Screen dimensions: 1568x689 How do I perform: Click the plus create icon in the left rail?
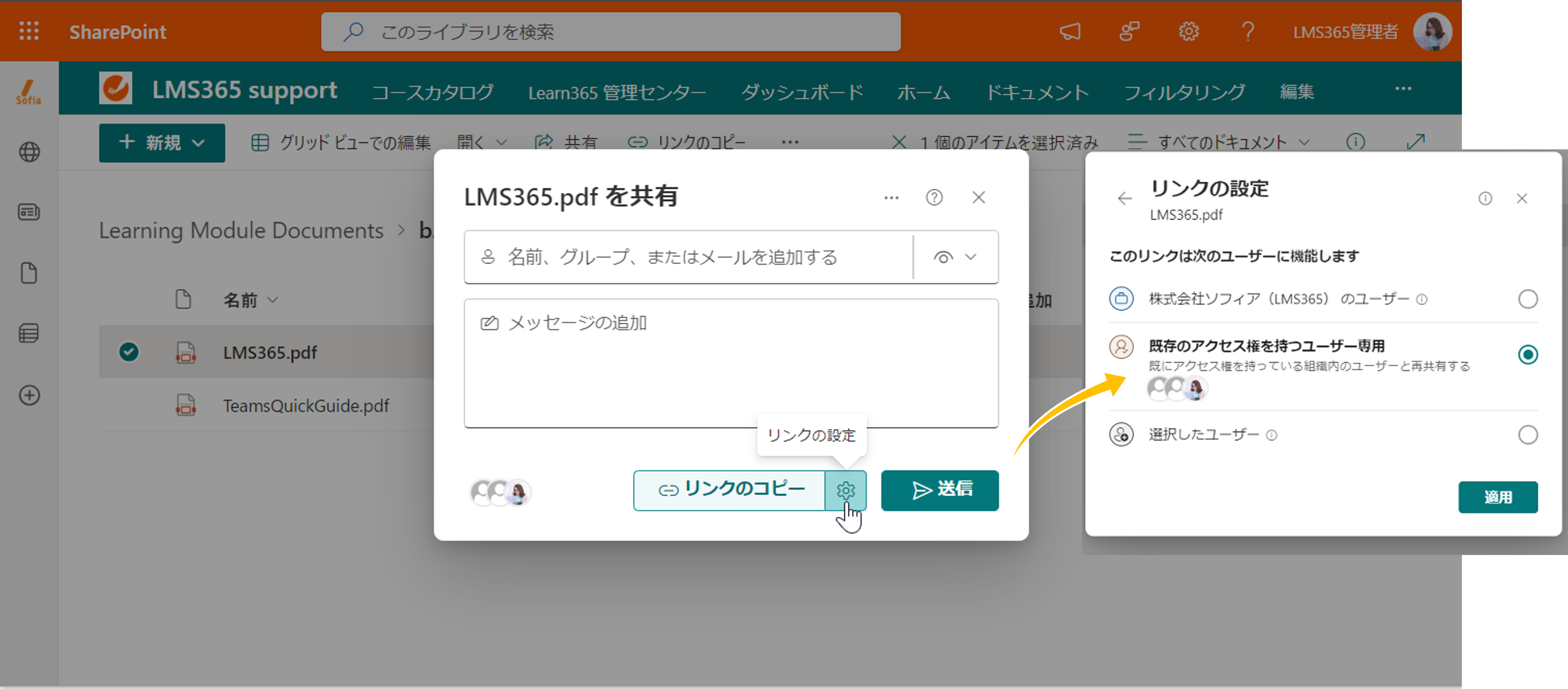pos(29,395)
